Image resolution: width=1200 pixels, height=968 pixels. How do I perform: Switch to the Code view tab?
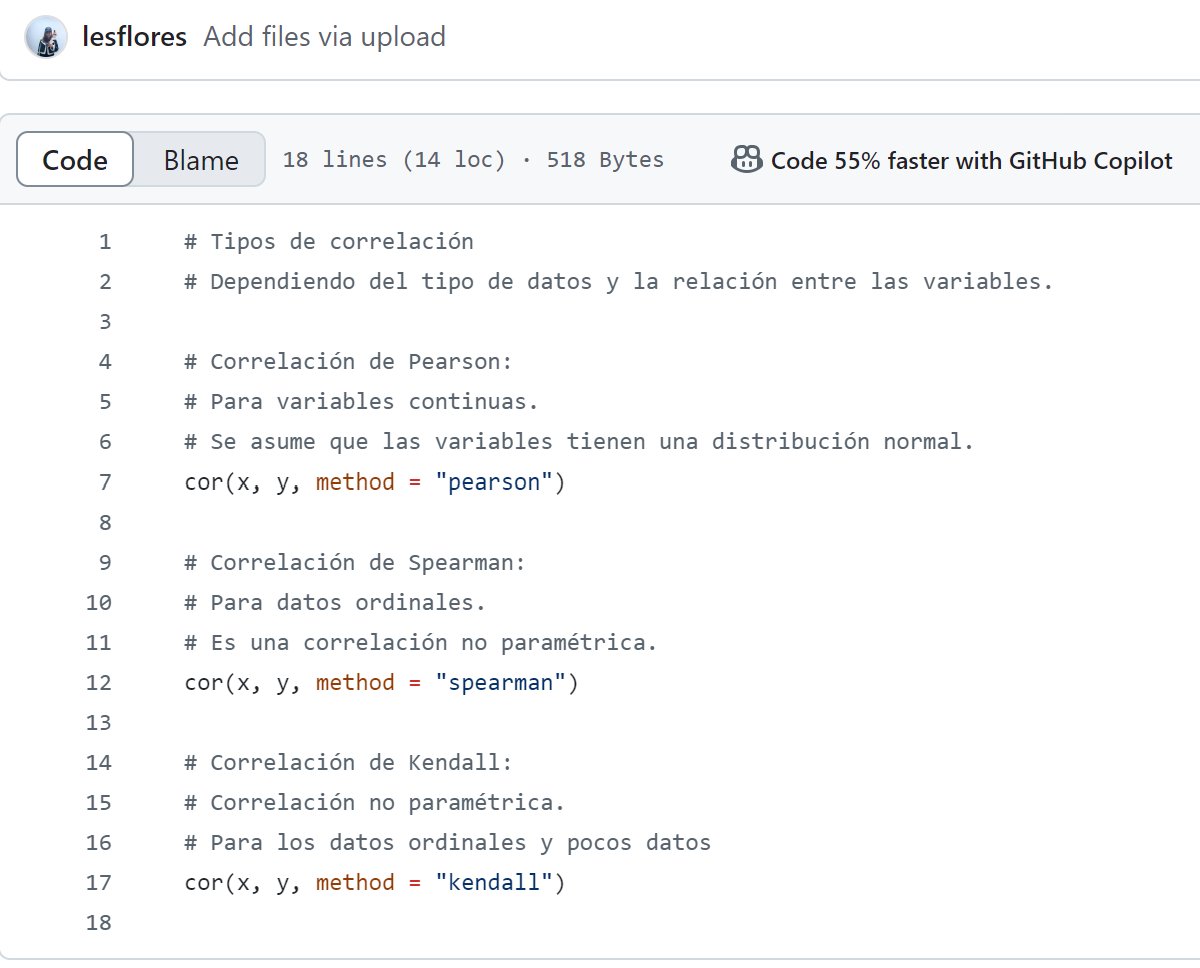(75, 160)
